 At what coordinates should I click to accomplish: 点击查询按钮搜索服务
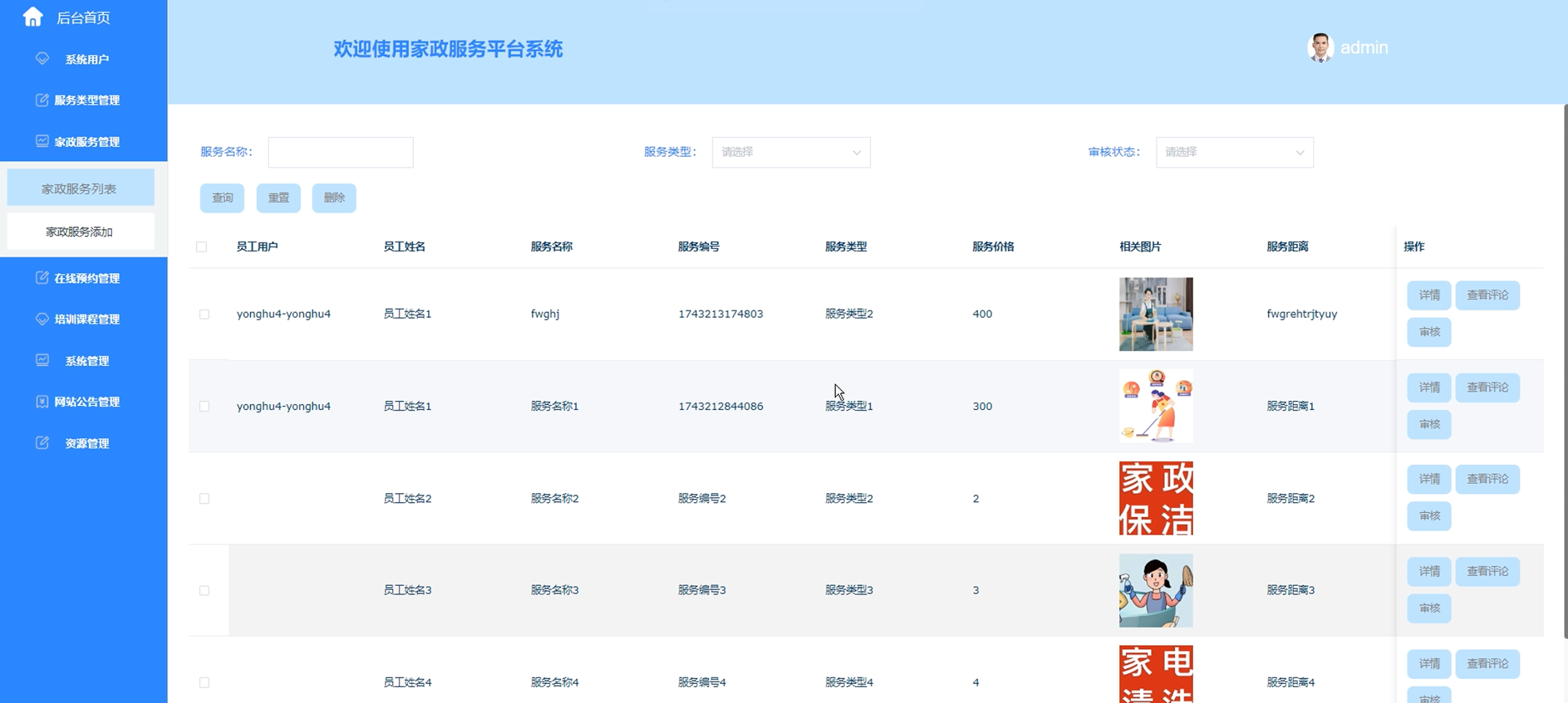pos(222,197)
